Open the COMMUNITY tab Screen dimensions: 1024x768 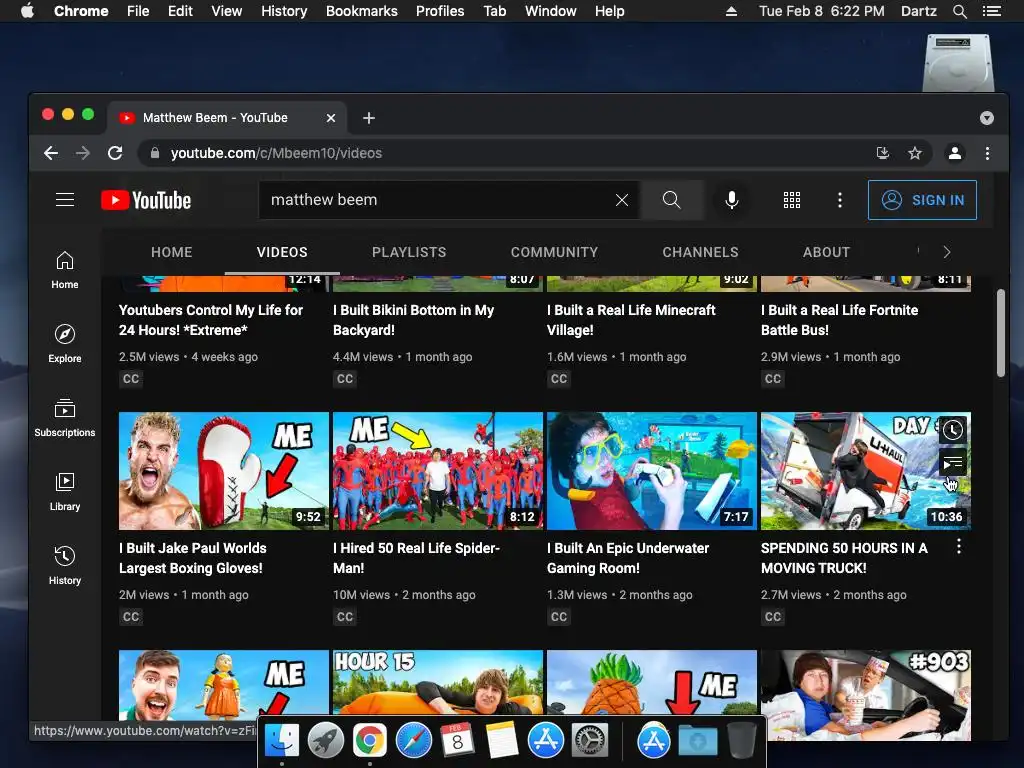(554, 252)
